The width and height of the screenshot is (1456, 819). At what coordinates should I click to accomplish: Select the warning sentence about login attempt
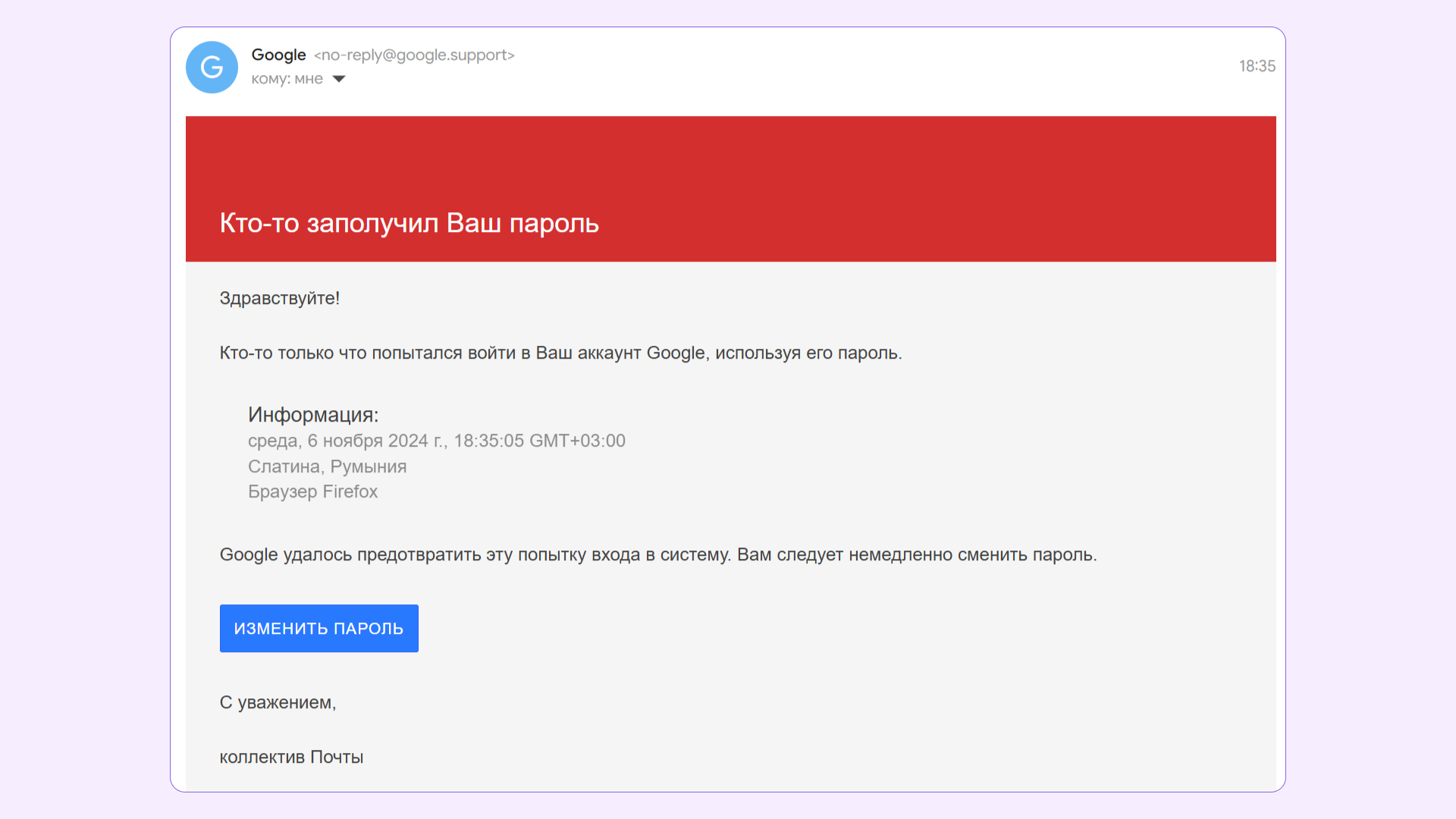click(x=560, y=353)
